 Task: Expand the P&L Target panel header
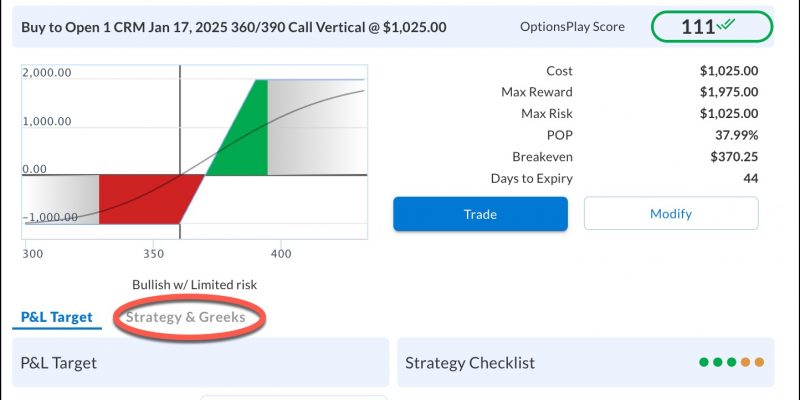point(201,362)
